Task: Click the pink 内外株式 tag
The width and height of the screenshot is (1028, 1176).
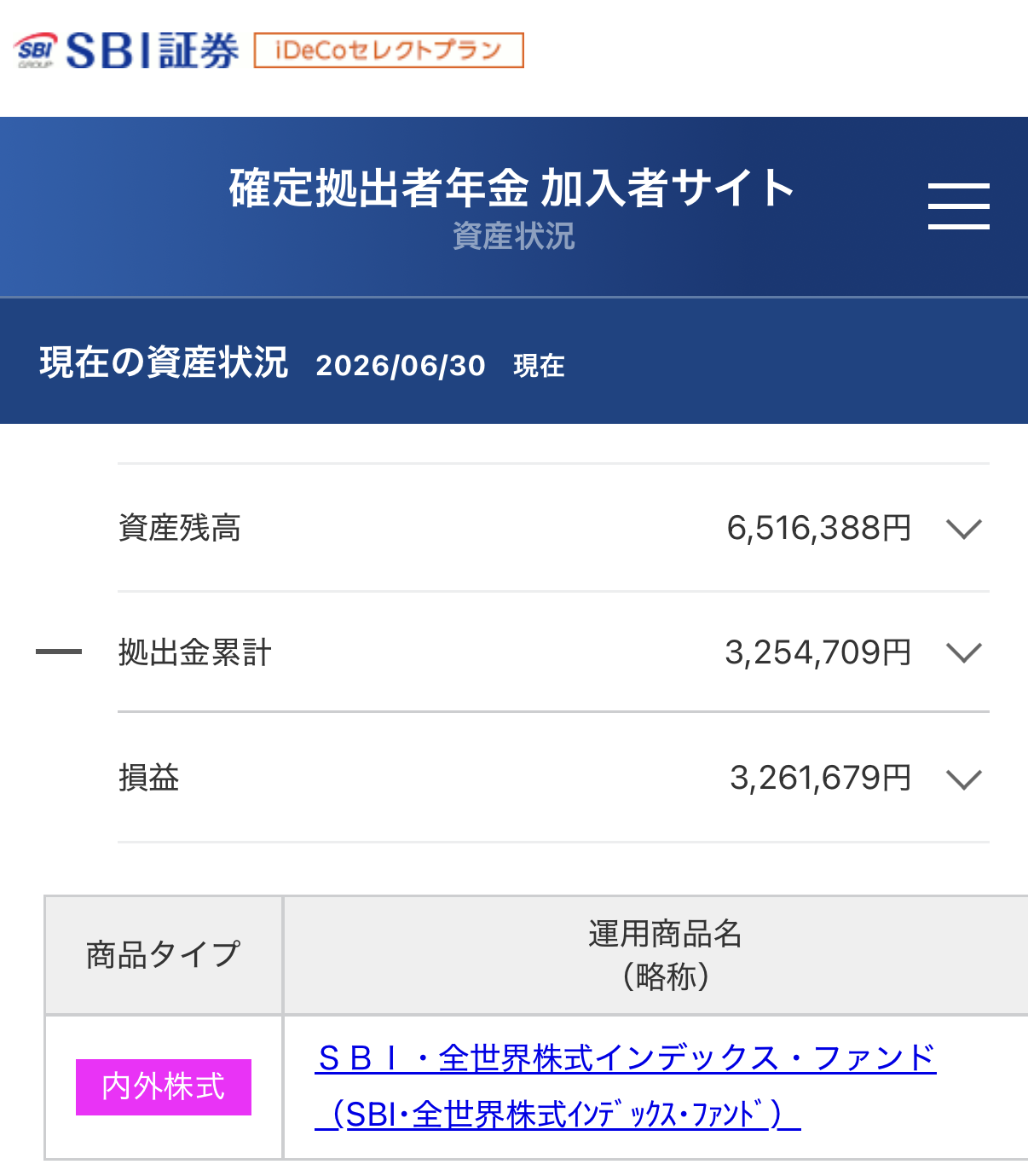Action: click(164, 1087)
